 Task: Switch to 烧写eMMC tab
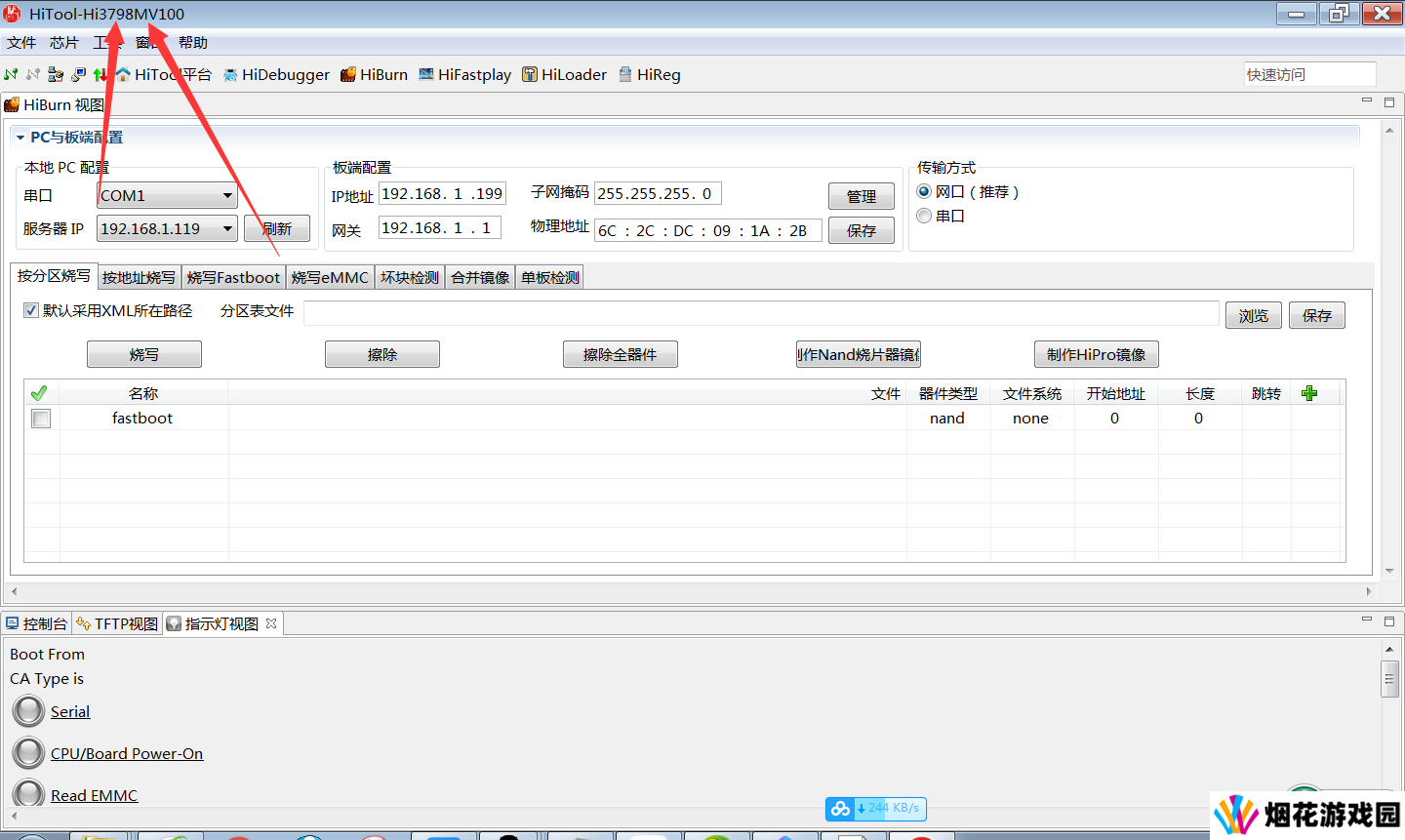[x=330, y=278]
